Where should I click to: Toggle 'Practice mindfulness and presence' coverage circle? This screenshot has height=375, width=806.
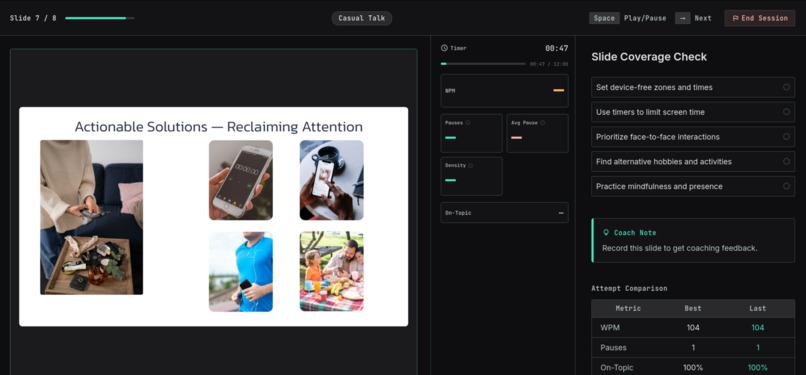786,186
